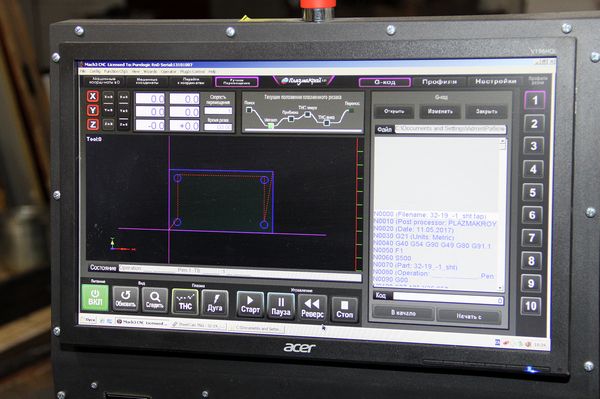Select cutting profile button 6
The height and width of the screenshot is (399, 600).
[x=532, y=215]
